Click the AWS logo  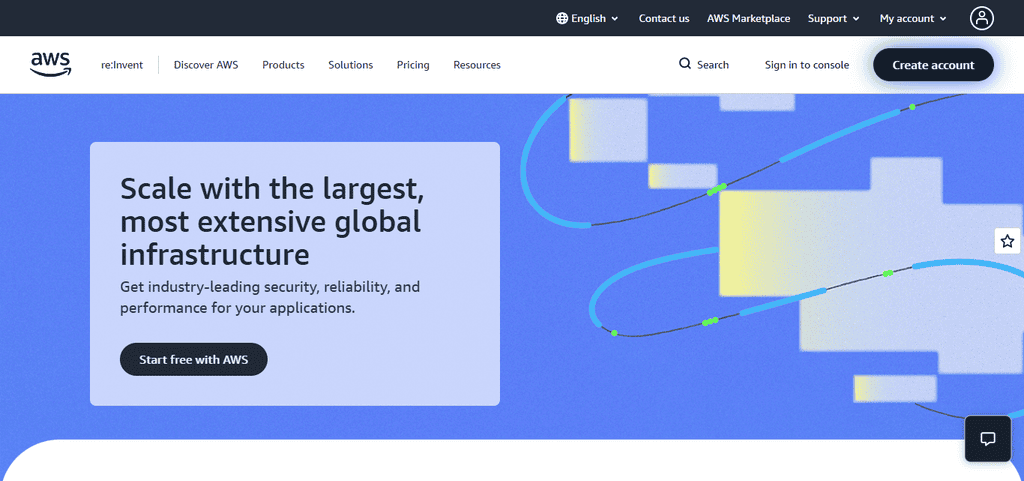50,65
